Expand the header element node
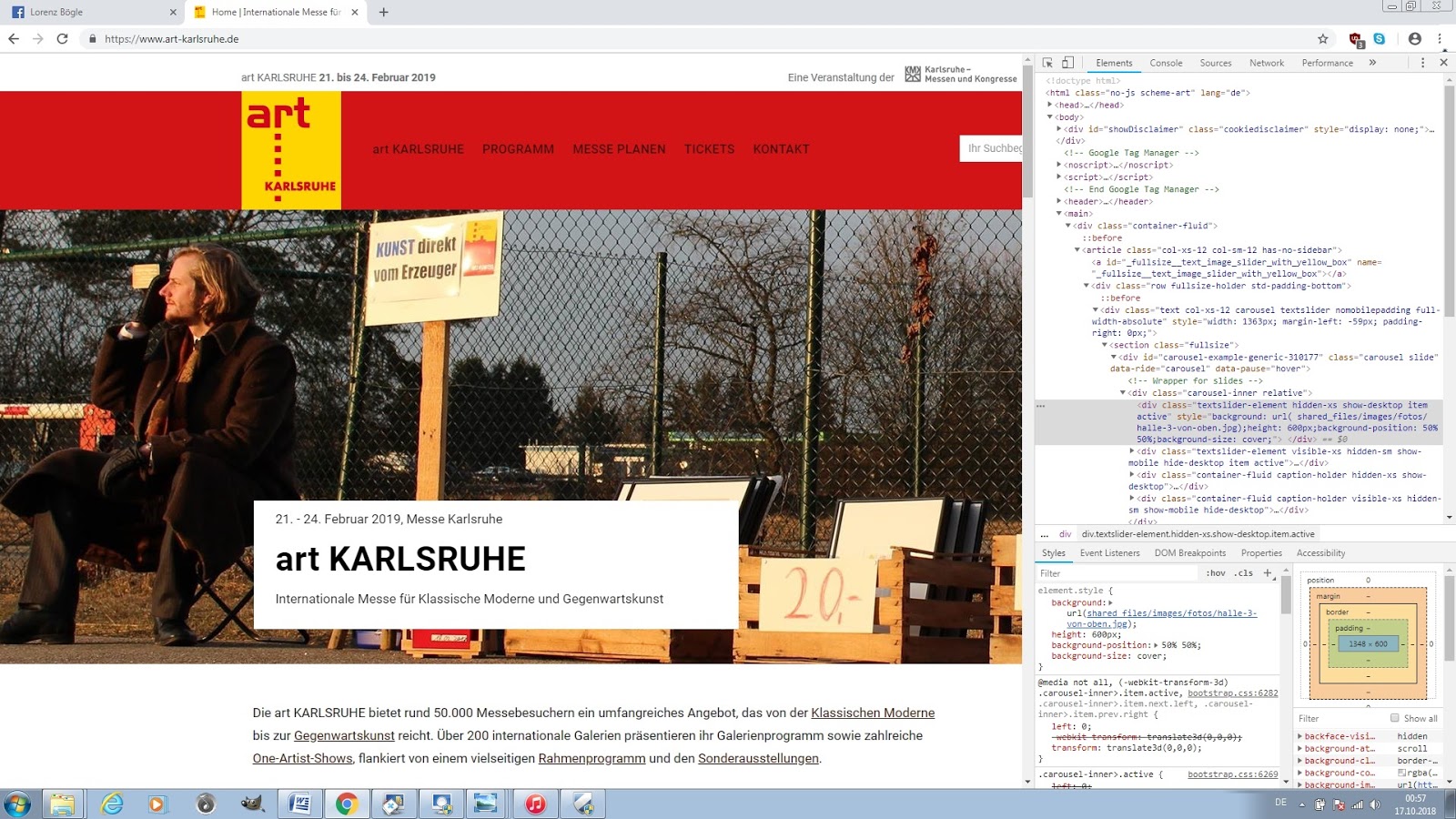 click(1059, 201)
